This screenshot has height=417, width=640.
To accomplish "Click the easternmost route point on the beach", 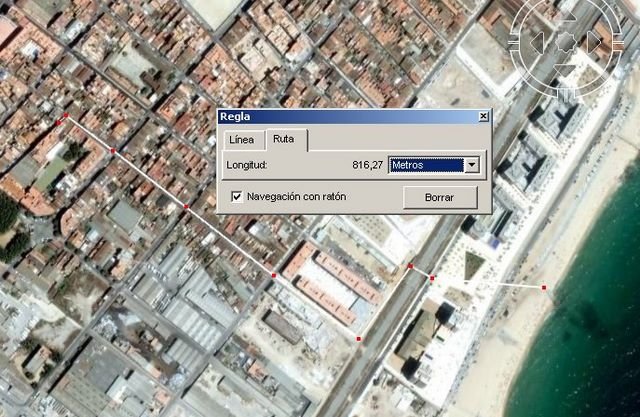I will pos(544,288).
